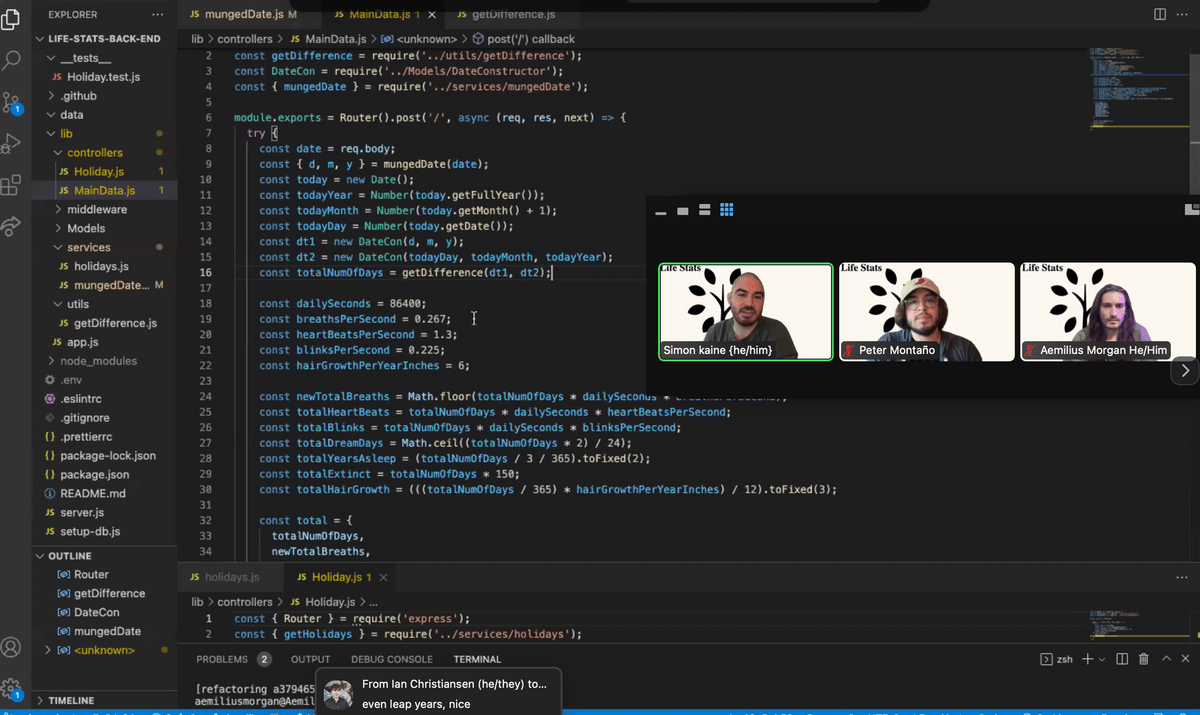Viewport: 1200px width, 715px height.
Task: Select Simon kaine video thumbnail
Action: click(746, 311)
